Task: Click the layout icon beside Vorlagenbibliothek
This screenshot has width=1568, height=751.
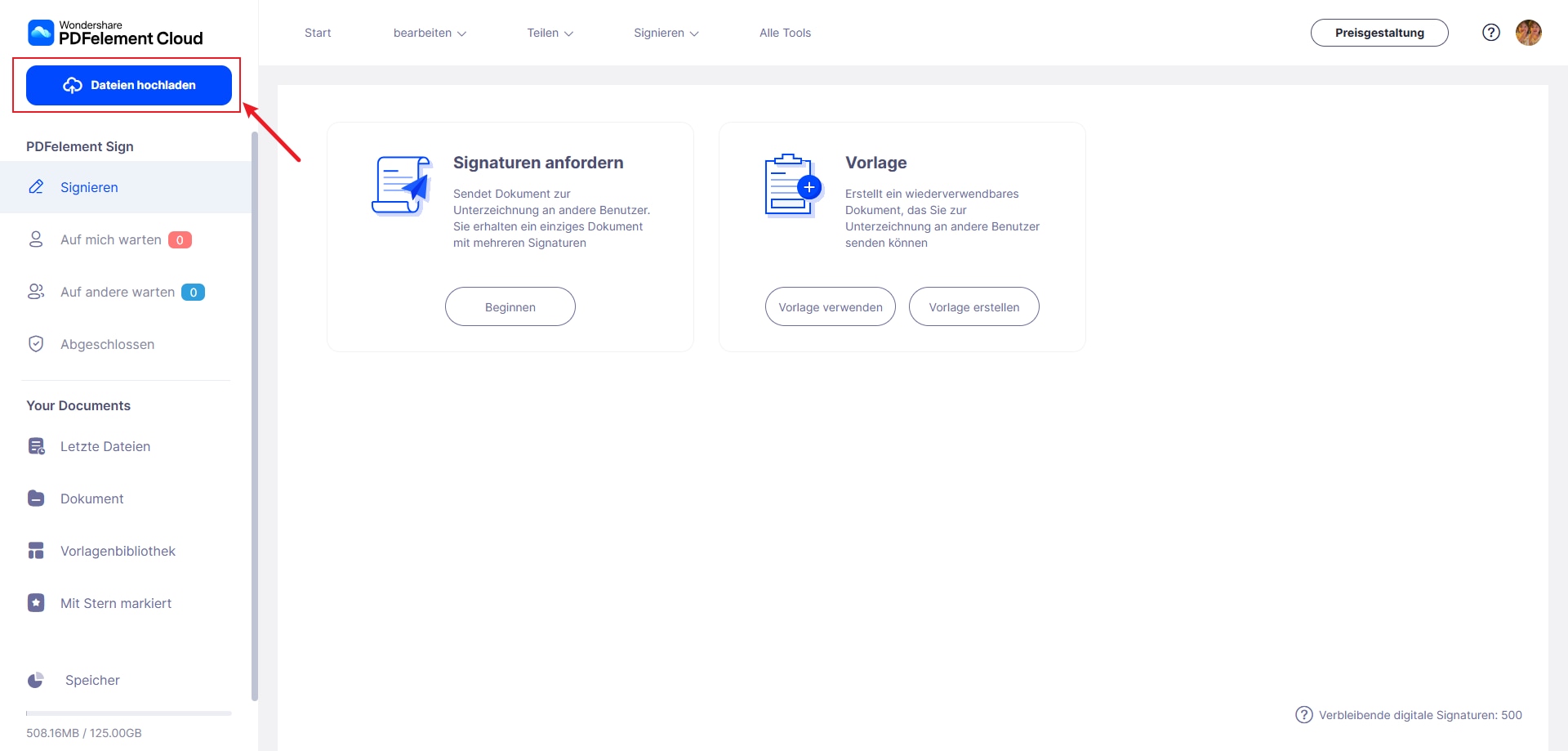Action: tap(36, 551)
